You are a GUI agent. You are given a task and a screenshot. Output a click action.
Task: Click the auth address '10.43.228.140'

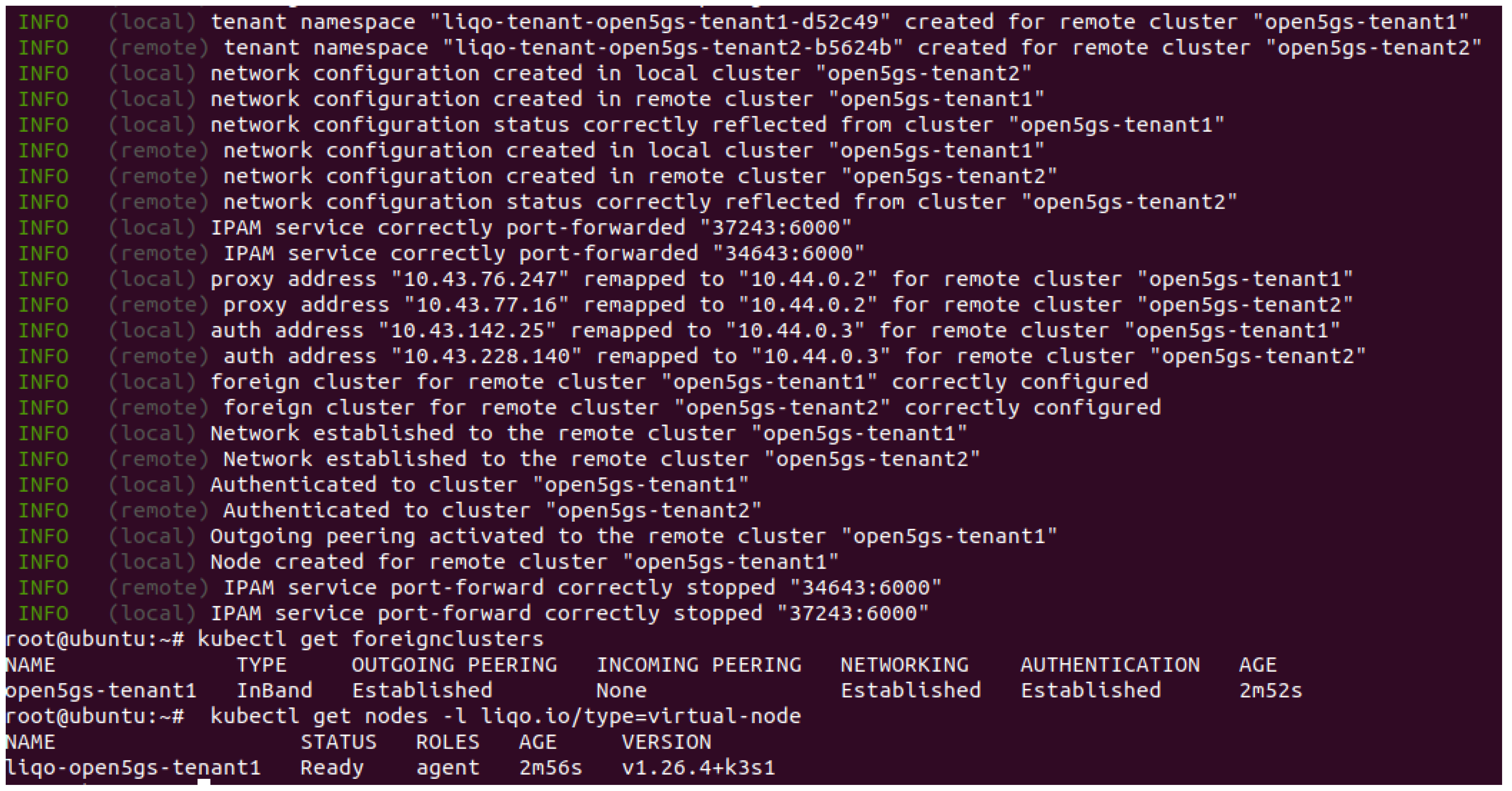tap(487, 357)
